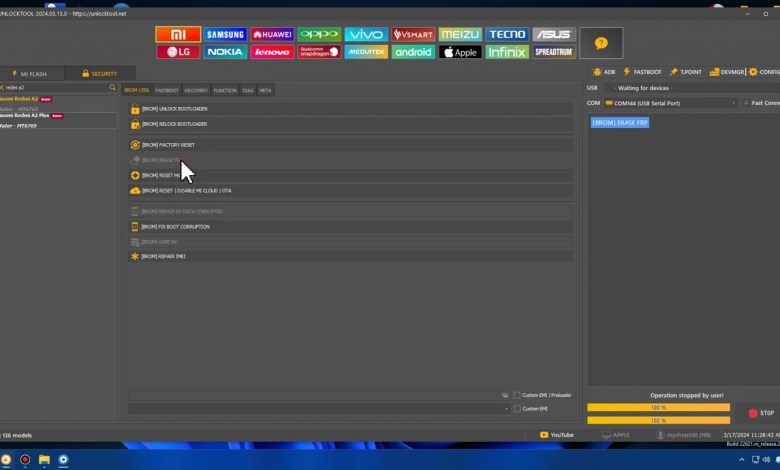Image resolution: width=780 pixels, height=470 pixels.
Task: Click the upper 100% progress bar
Action: pyautogui.click(x=658, y=407)
